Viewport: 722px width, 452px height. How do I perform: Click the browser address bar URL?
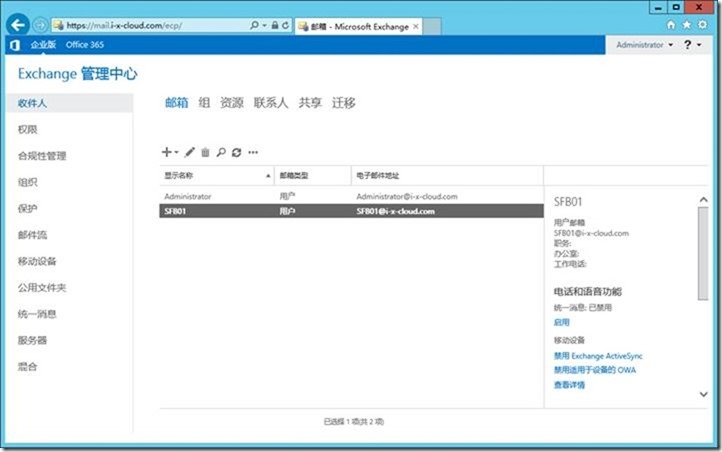pos(124,25)
